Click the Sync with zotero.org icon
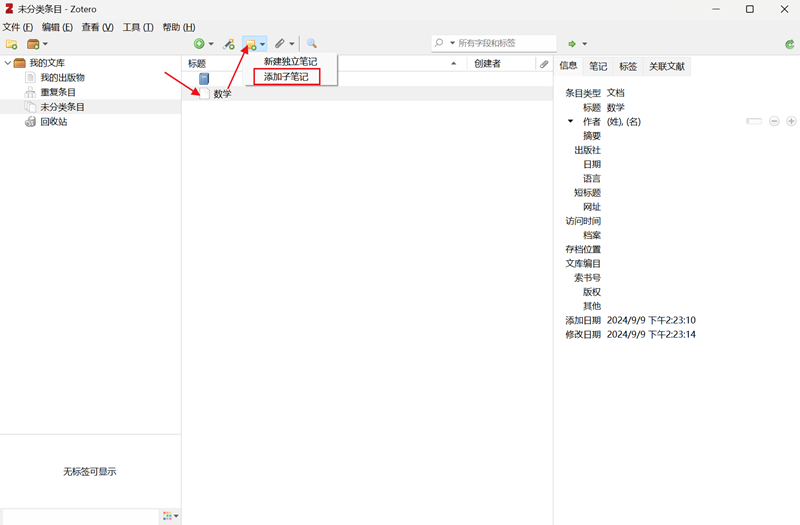This screenshot has height=525, width=800. pos(789,44)
